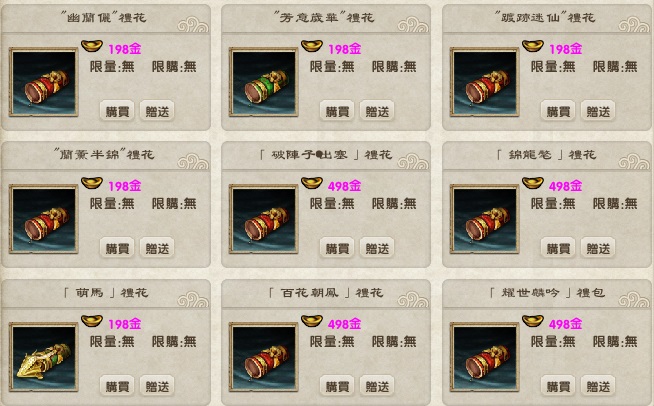Select the 耀世麟吟 禮包 item icon
The height and width of the screenshot is (406, 654).
click(485, 357)
